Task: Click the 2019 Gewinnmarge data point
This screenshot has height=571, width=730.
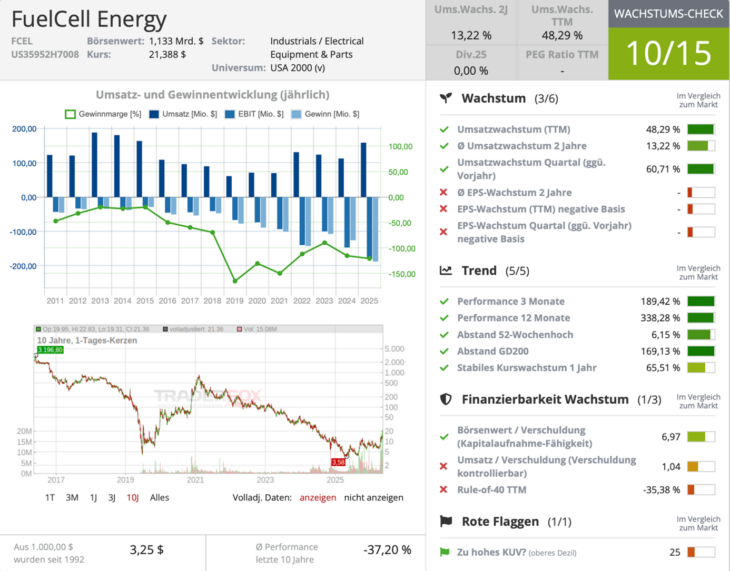Action: (235, 281)
